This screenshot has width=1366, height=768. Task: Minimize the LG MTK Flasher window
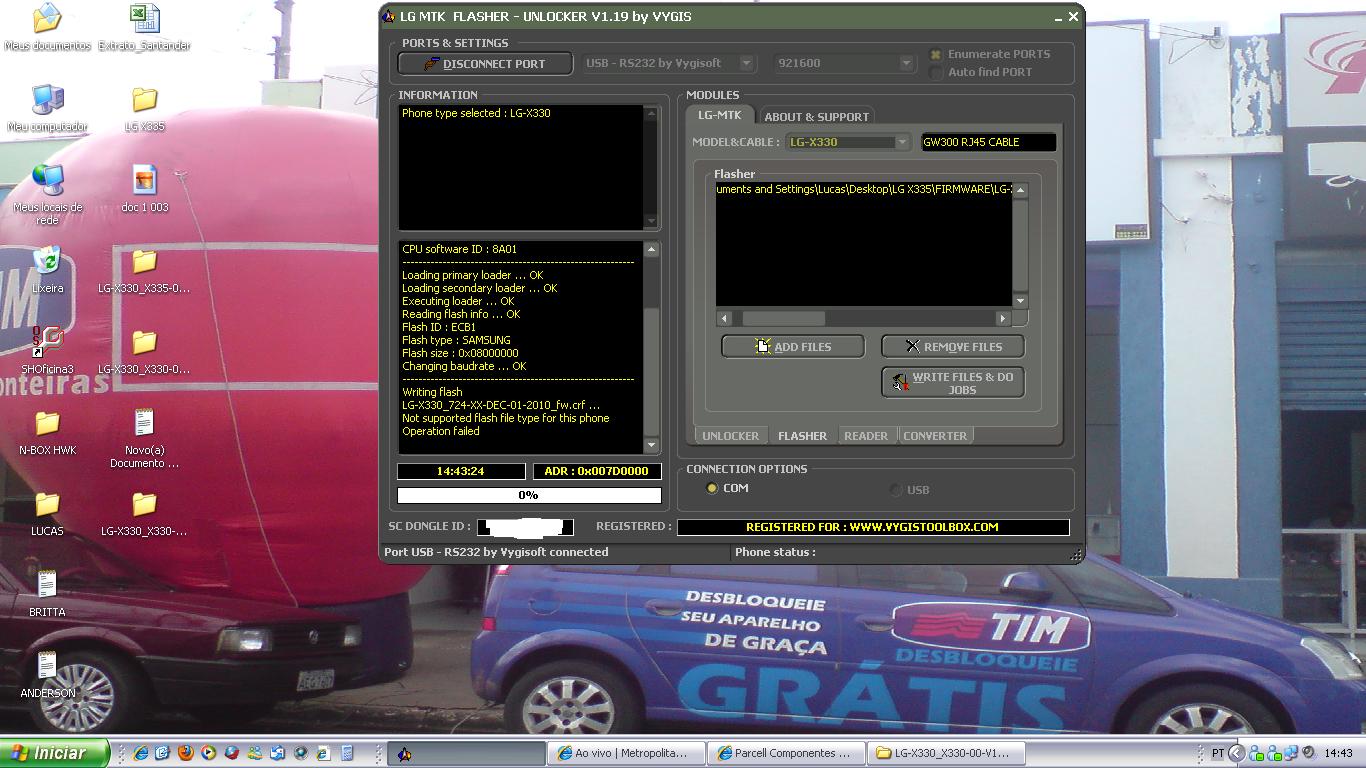1059,17
